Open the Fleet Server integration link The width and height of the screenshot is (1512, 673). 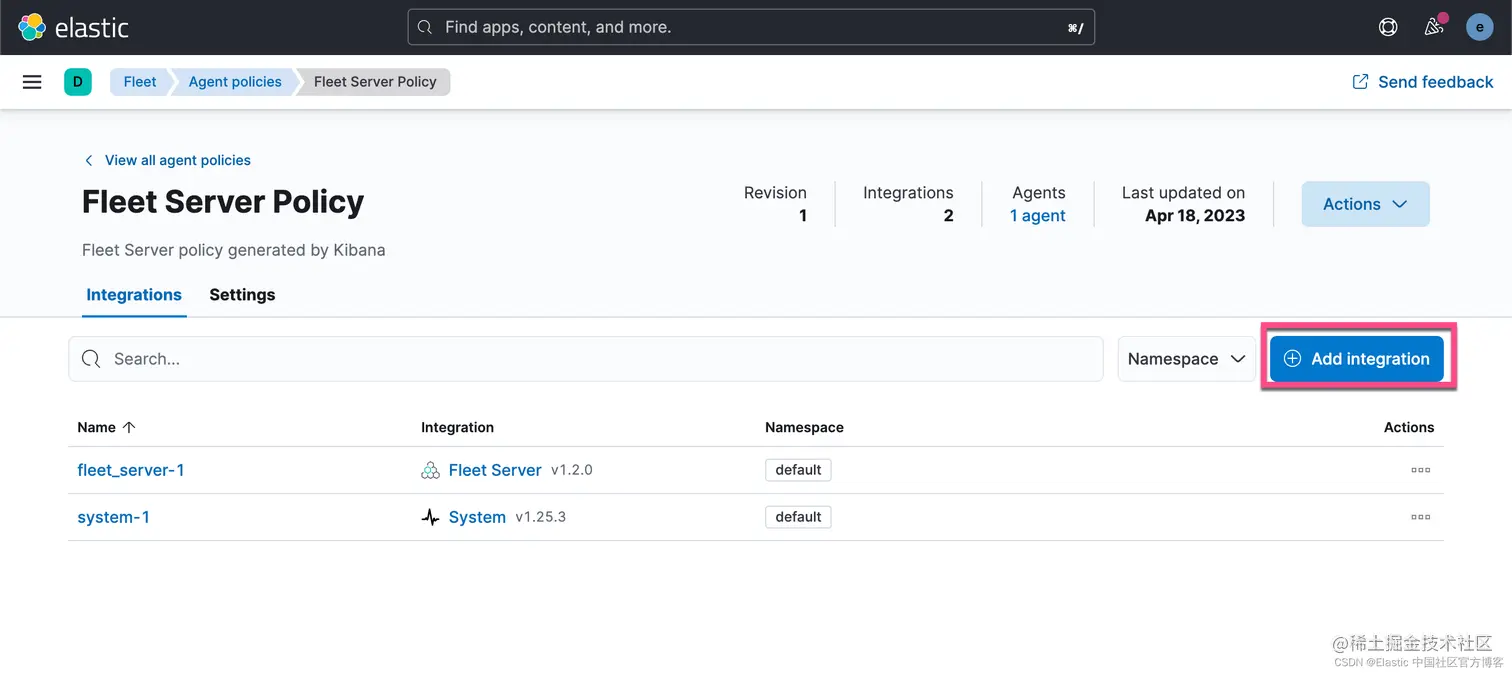495,470
